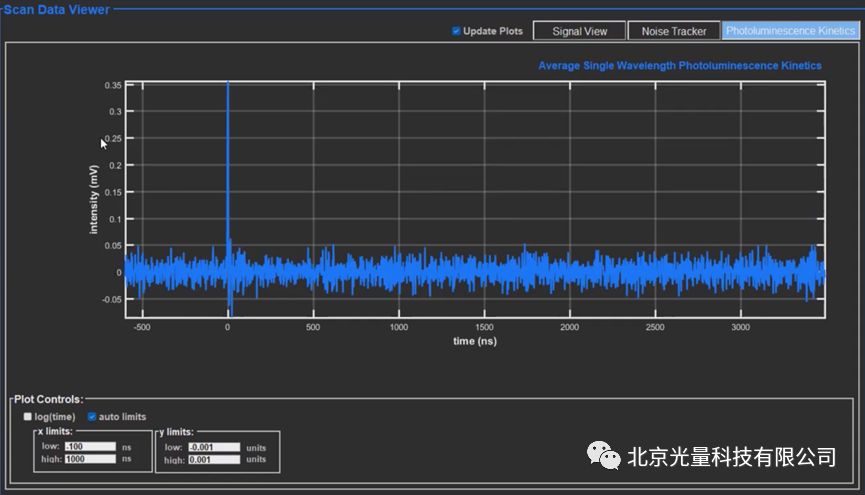
Task: Click the Scan Data Viewer panel title
Action: pyautogui.click(x=57, y=9)
